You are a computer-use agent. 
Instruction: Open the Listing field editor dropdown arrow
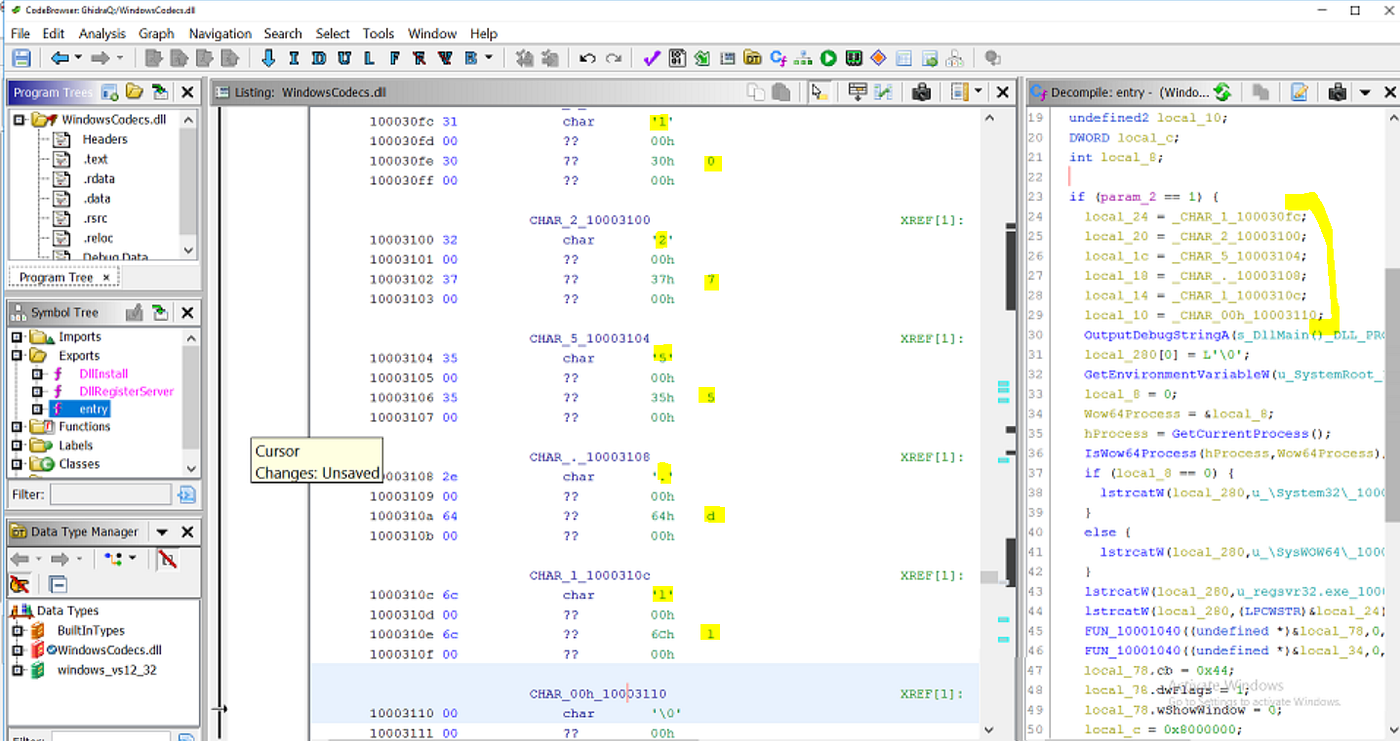[x=977, y=92]
